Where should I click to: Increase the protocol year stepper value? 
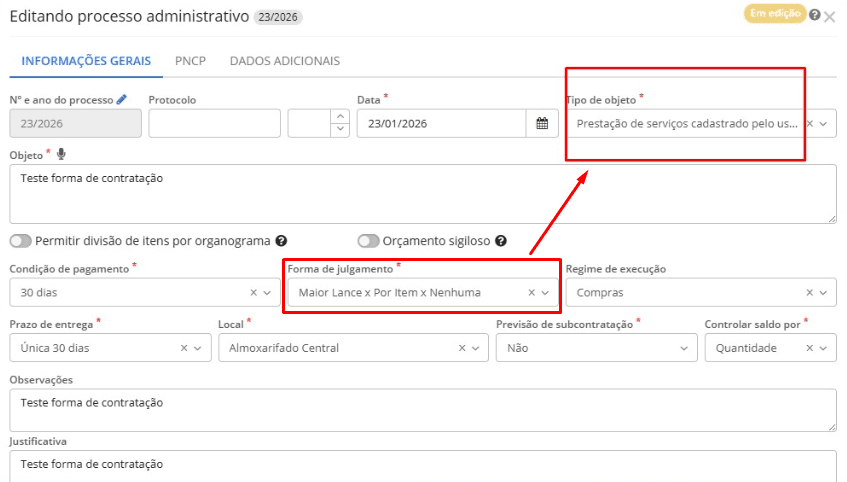click(x=340, y=117)
